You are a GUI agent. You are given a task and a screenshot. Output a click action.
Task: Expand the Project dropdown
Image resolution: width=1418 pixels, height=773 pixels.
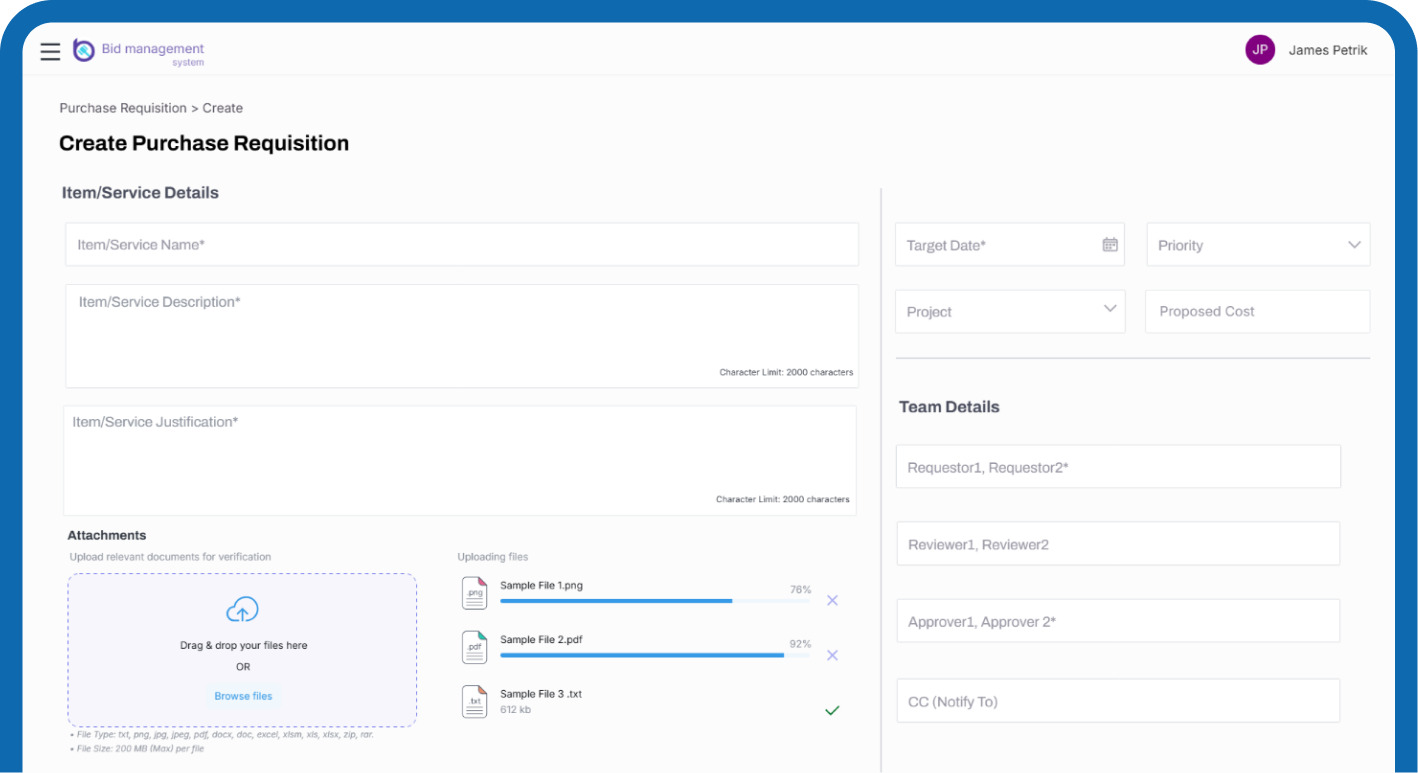point(1108,311)
